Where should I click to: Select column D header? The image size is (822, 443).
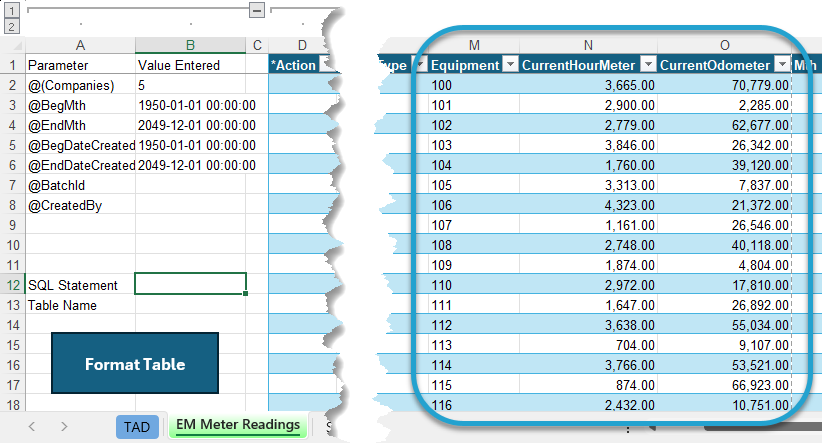coord(302,45)
